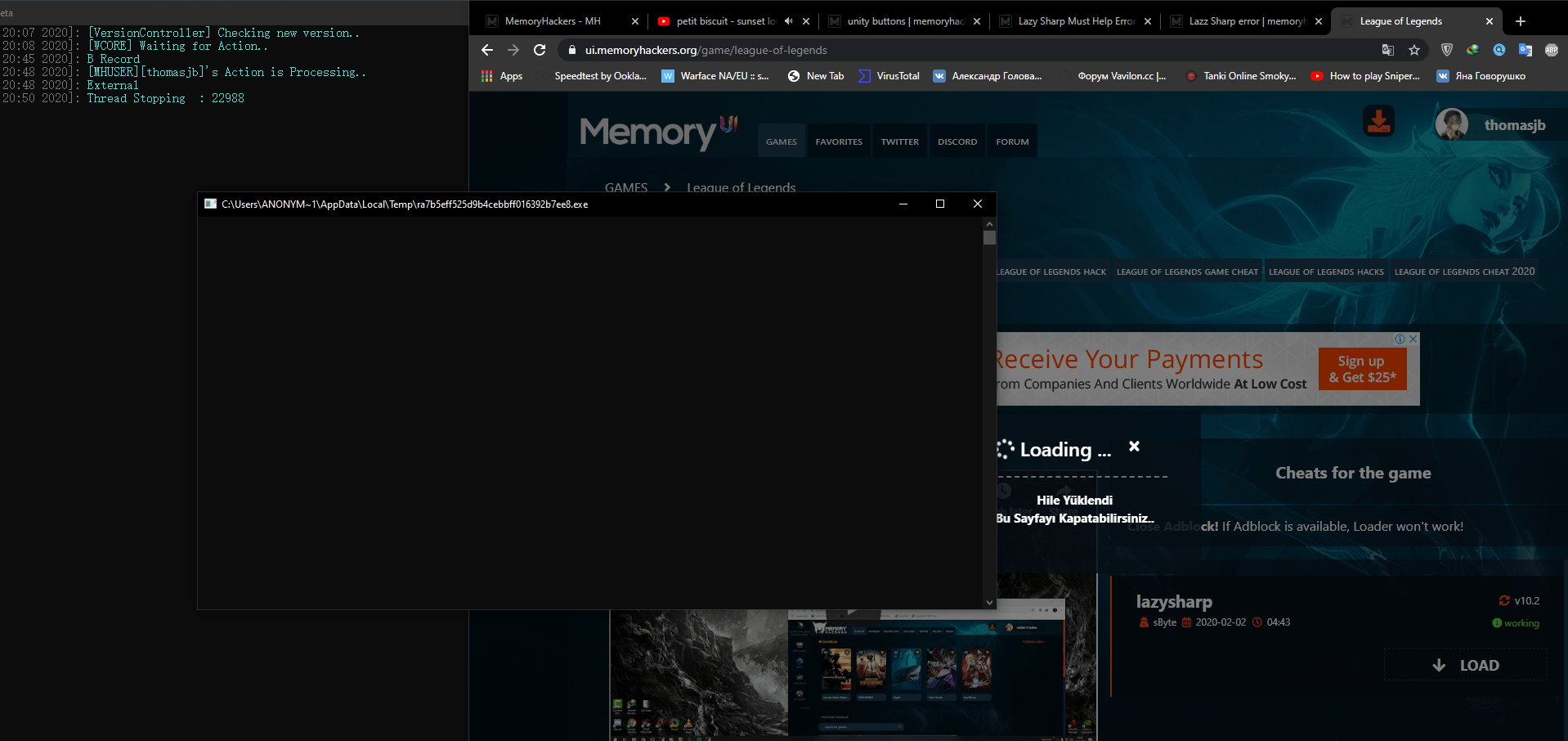Close the MemoryHackers - MH tab

pos(635,21)
